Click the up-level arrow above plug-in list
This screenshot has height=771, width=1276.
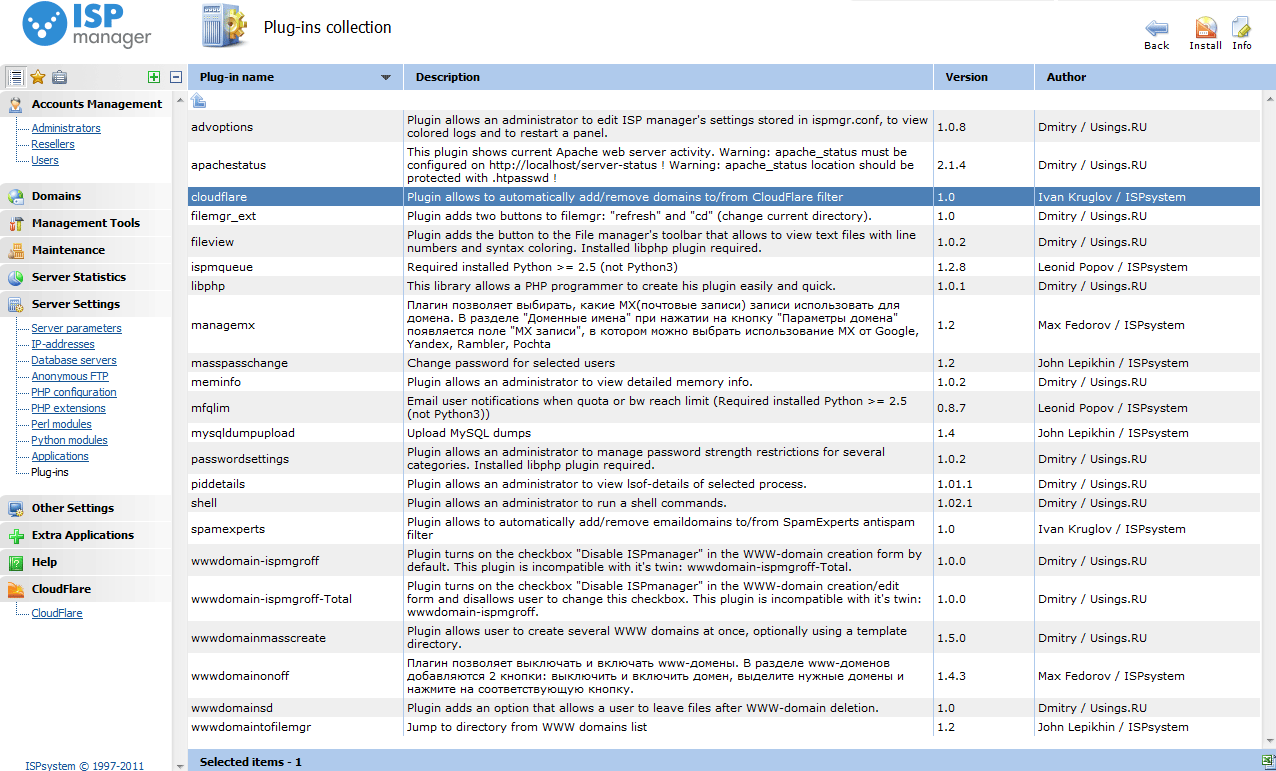click(x=199, y=100)
